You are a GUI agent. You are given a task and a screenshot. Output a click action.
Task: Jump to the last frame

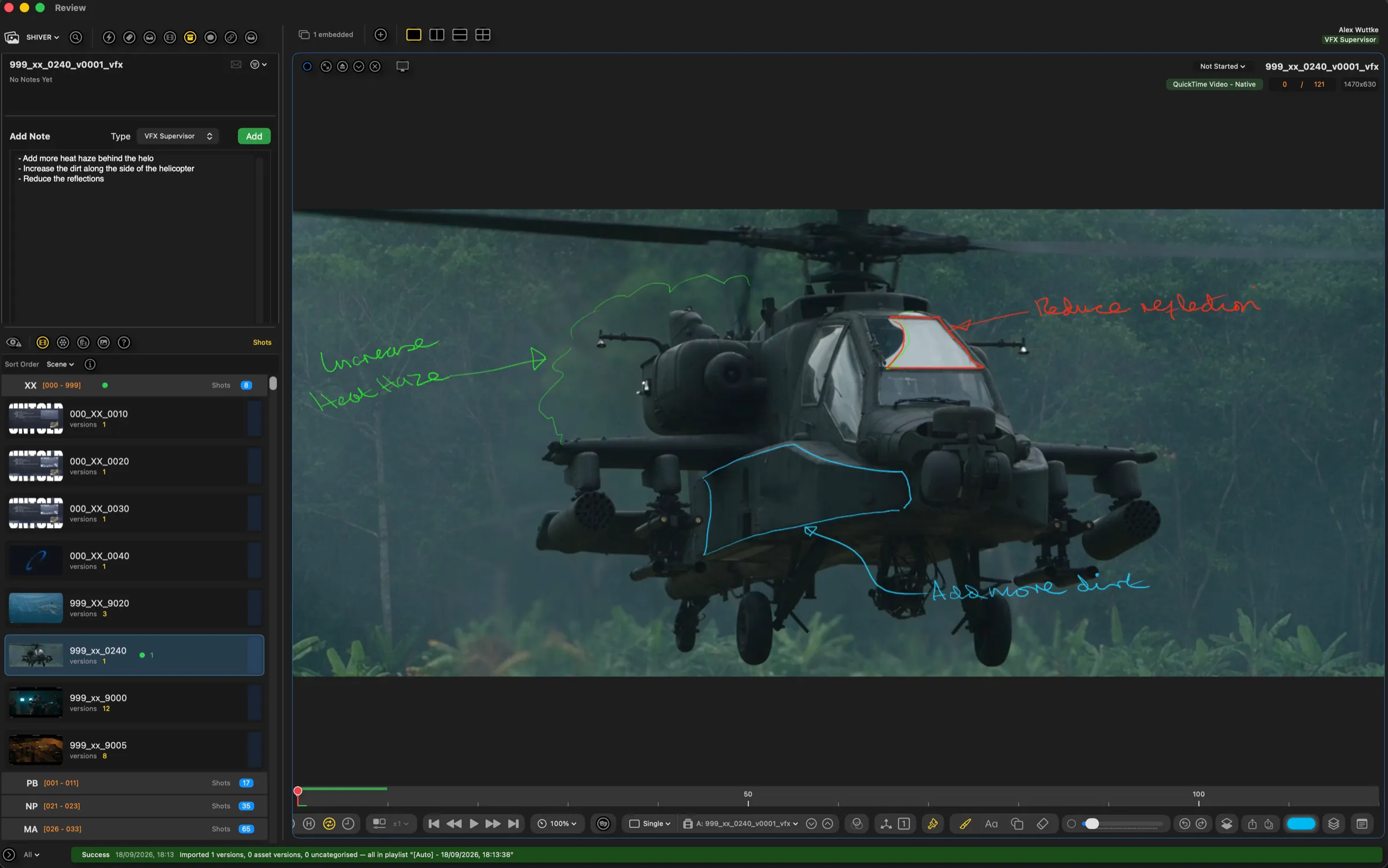tap(514, 823)
